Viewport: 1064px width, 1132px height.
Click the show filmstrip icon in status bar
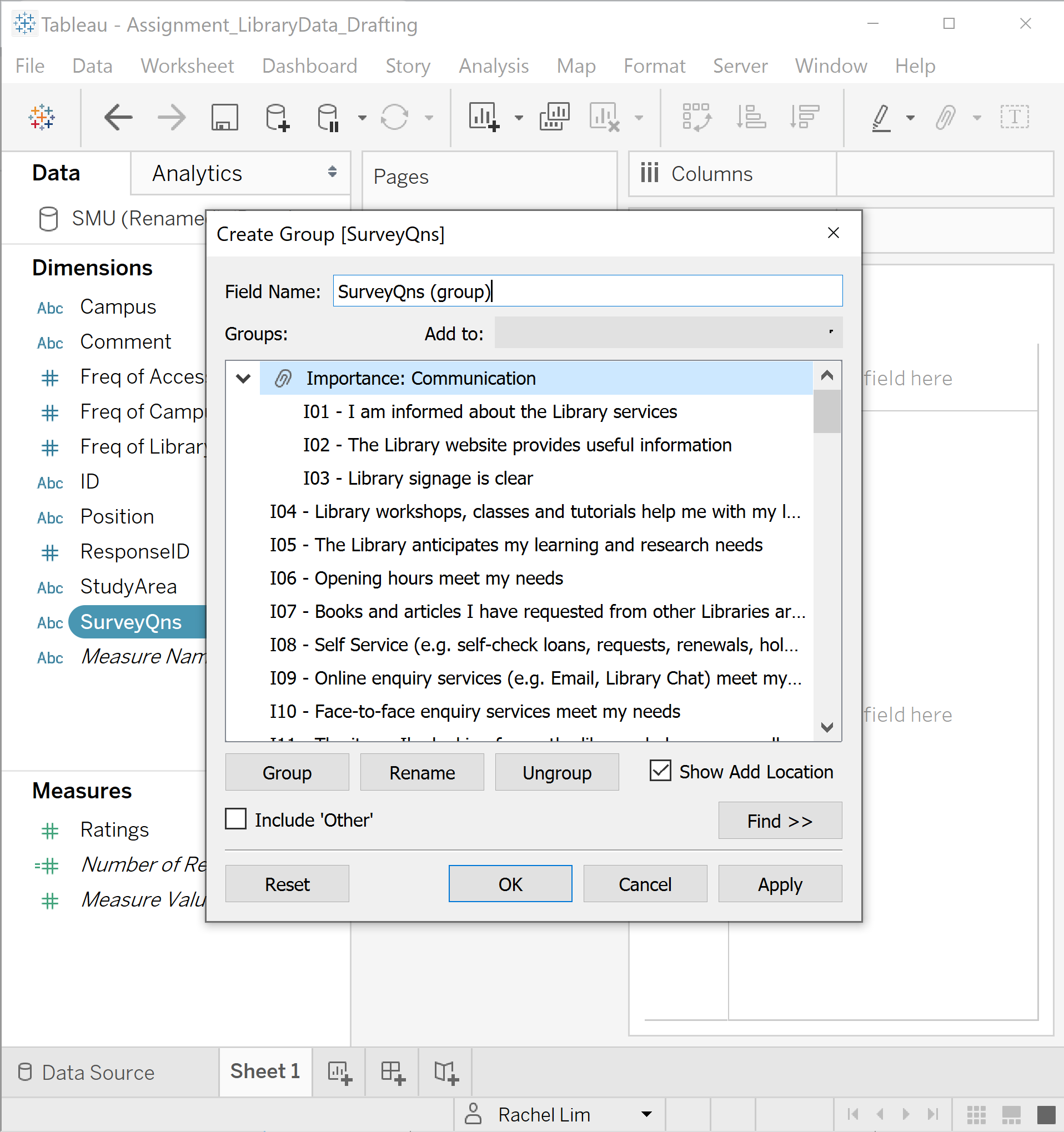pos(1011,1115)
